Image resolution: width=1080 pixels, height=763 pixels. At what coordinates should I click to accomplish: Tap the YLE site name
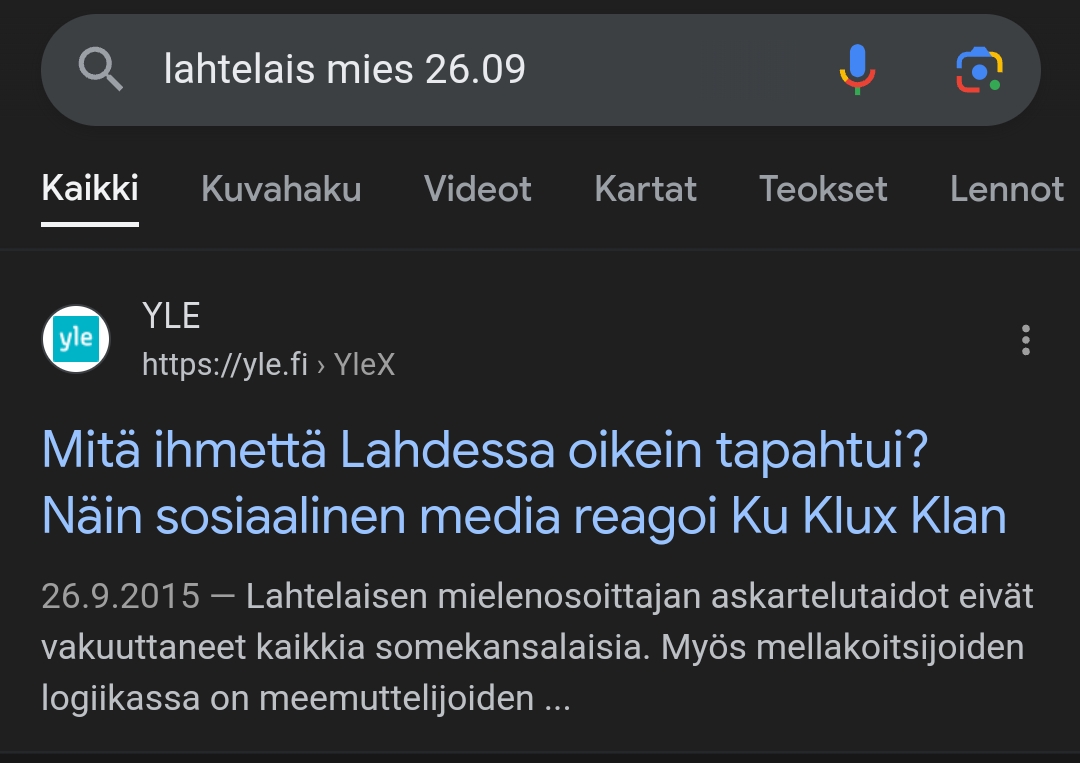tap(171, 316)
